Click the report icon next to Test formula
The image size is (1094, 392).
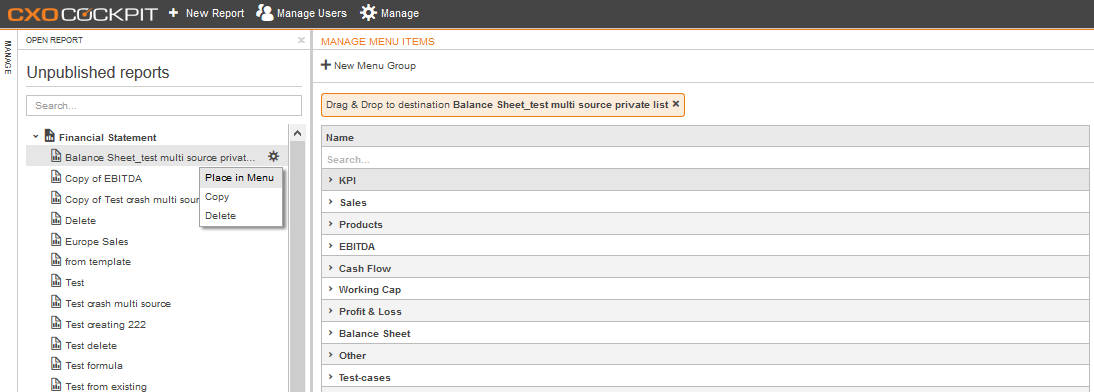(x=57, y=364)
